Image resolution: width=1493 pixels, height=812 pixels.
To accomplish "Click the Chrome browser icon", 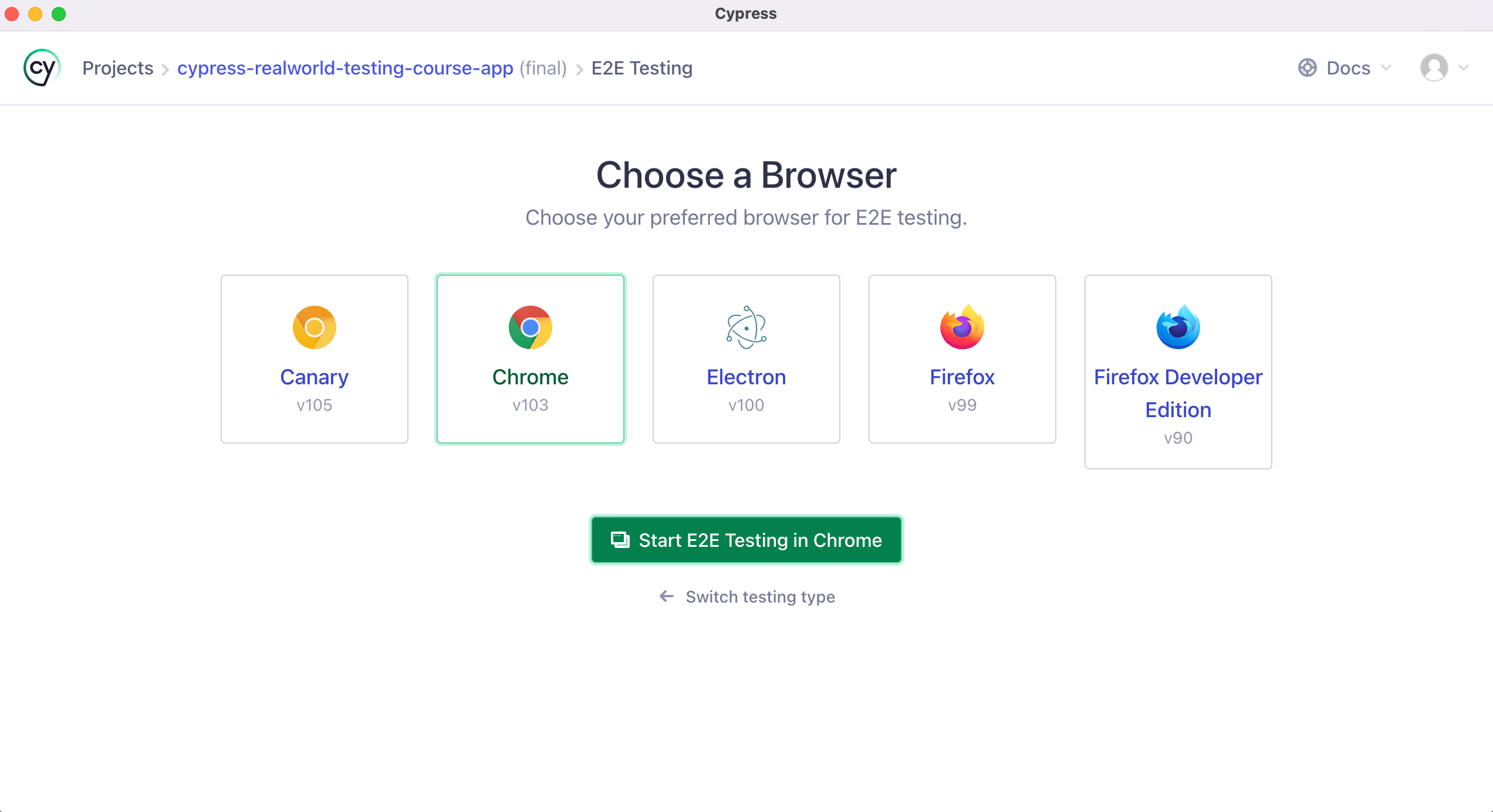I will 530,327.
